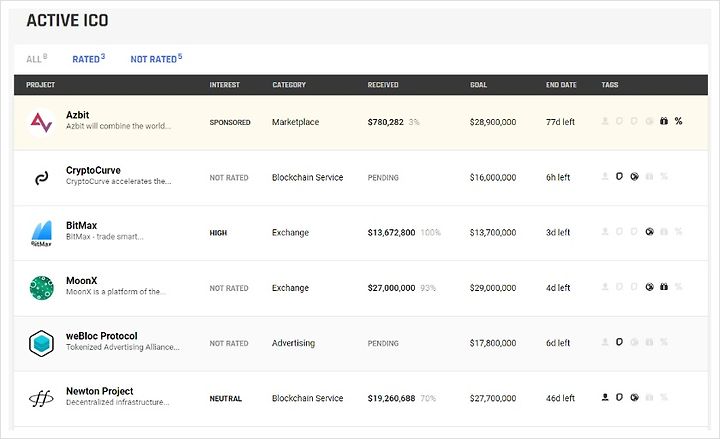
Task: Switch to the RATED tab
Action: coord(89,58)
